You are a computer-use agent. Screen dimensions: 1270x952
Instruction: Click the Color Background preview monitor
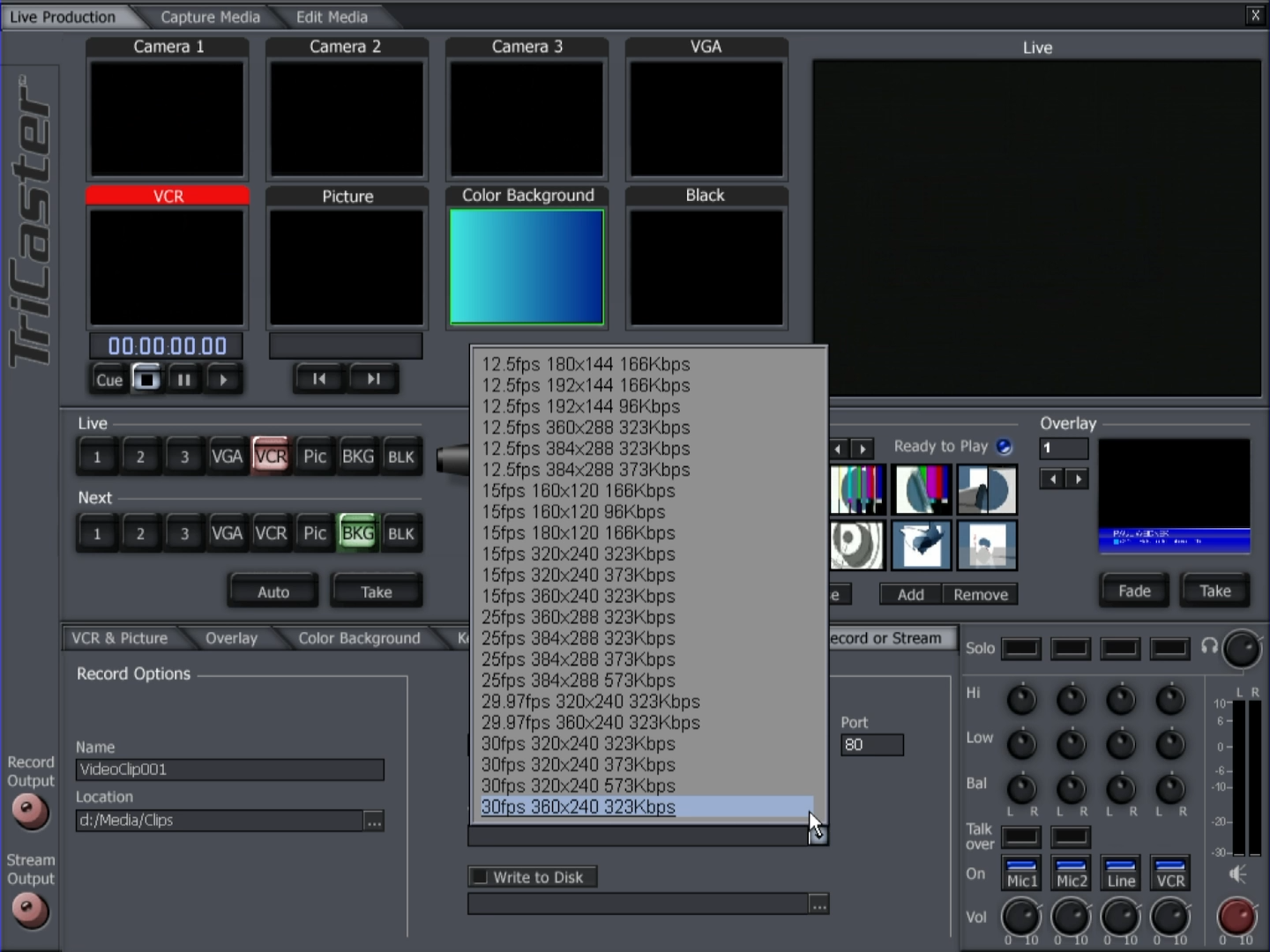[x=527, y=267]
